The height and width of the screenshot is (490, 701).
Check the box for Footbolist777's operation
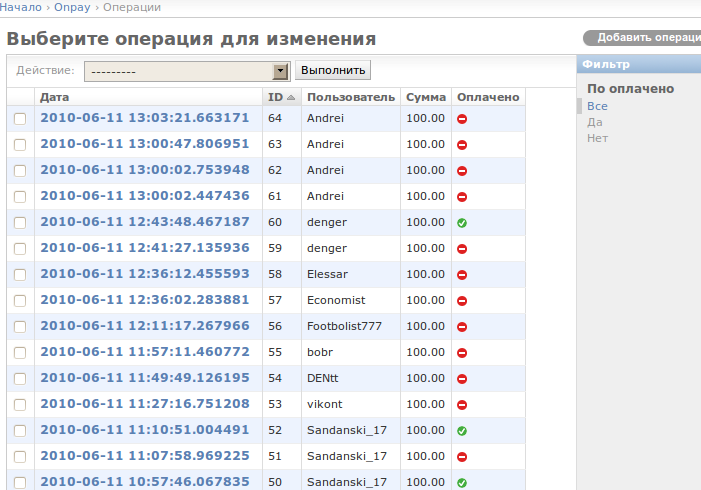pyautogui.click(x=20, y=326)
